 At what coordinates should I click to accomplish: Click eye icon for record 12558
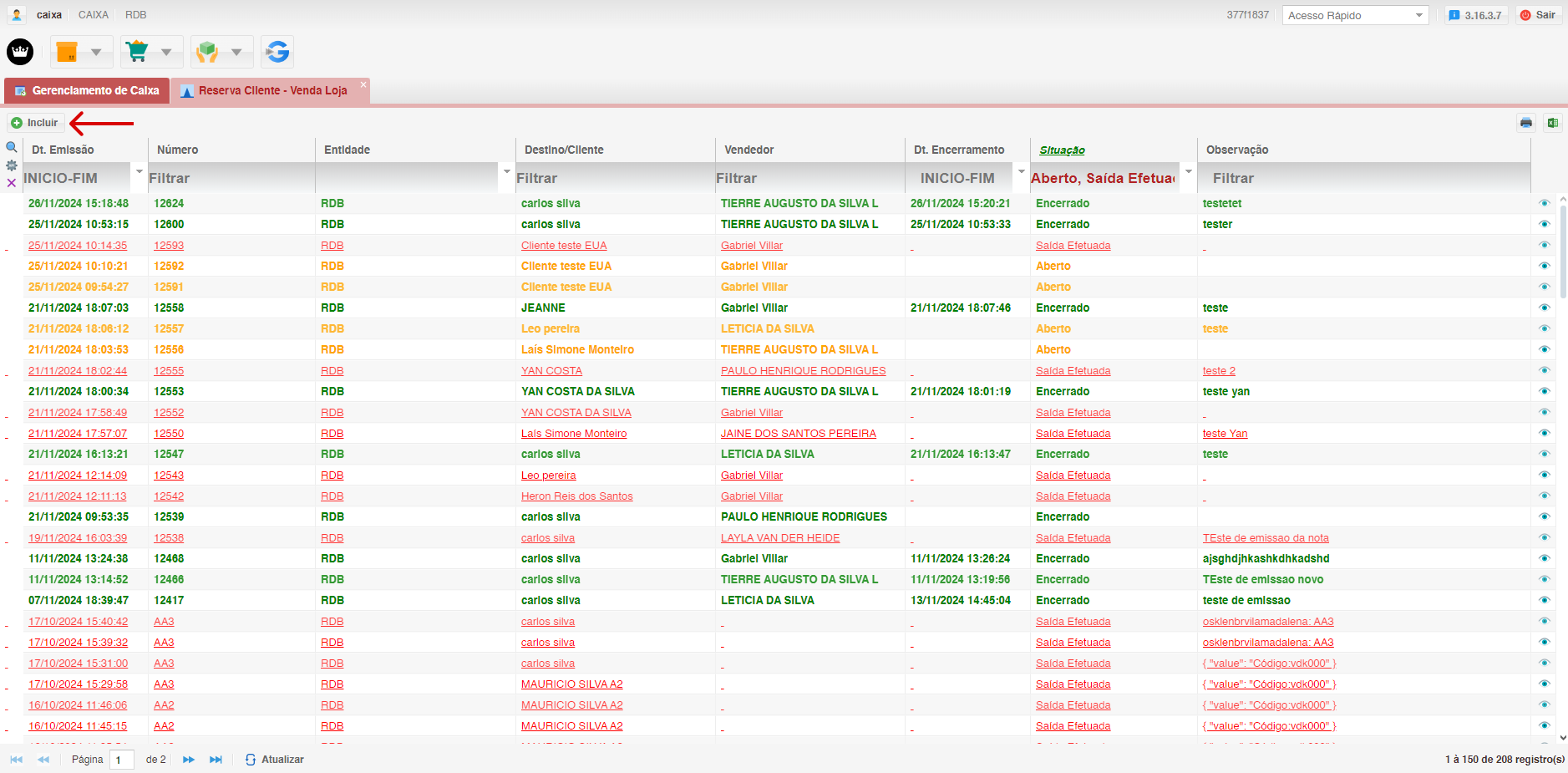point(1544,308)
